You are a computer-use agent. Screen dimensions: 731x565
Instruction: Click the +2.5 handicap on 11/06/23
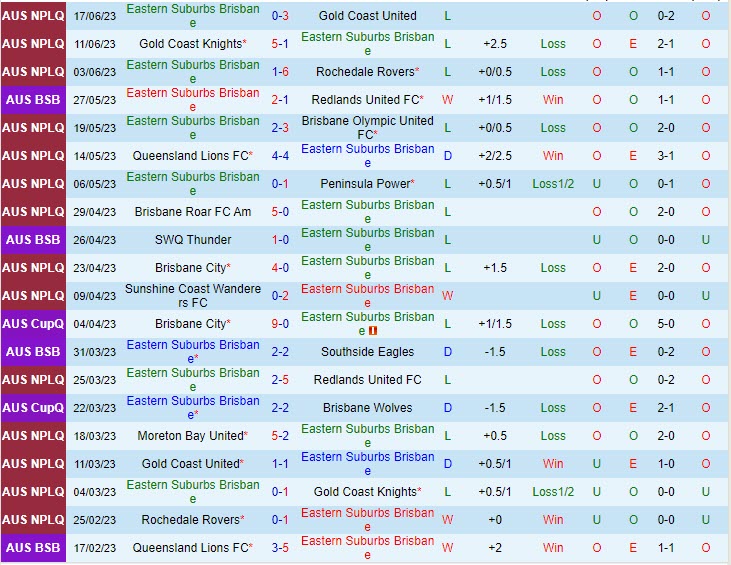point(495,44)
